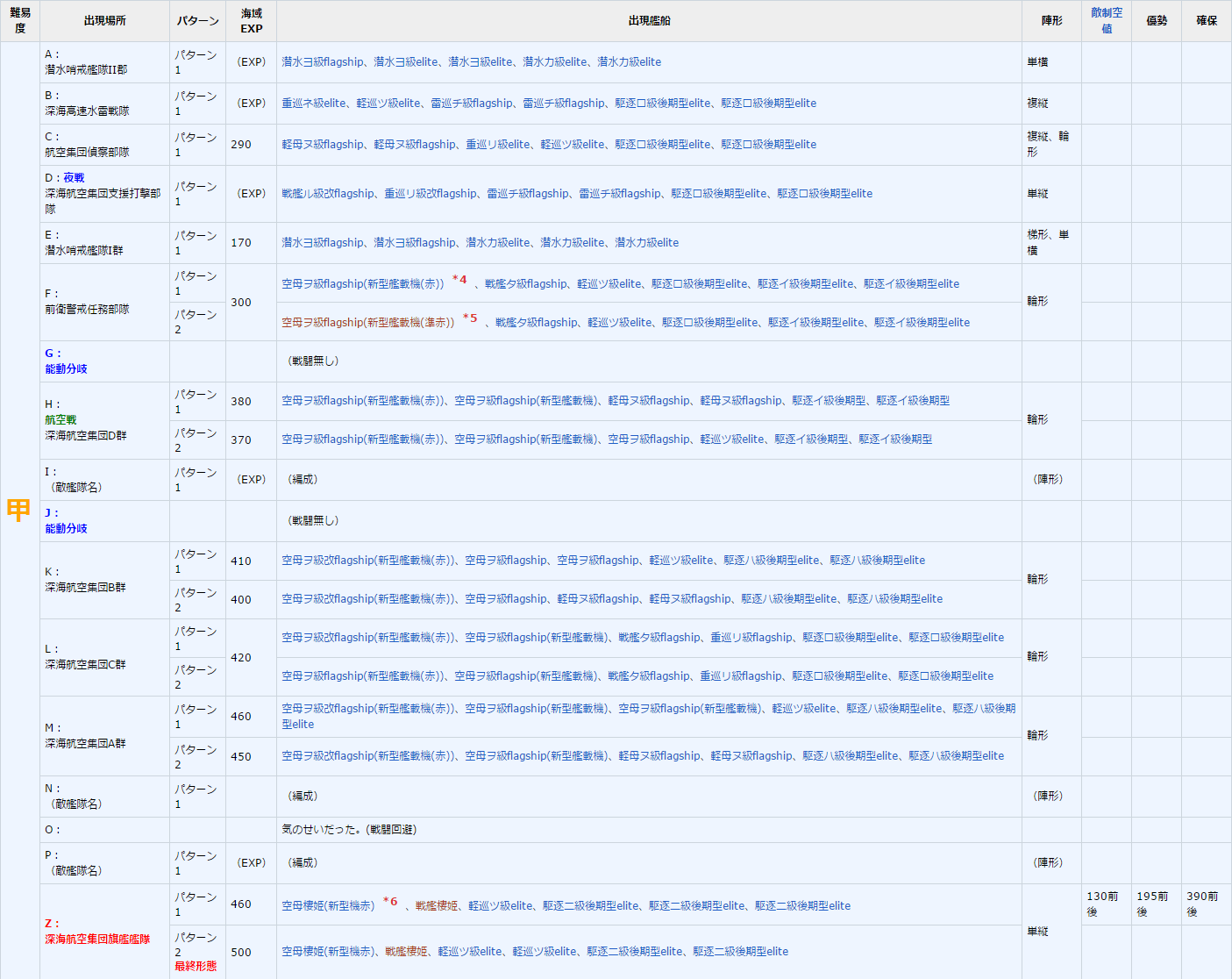This screenshot has width=1232, height=979.
Task: Click red 深海航空集団旗艦艦隊 node name
Action: click(98, 940)
